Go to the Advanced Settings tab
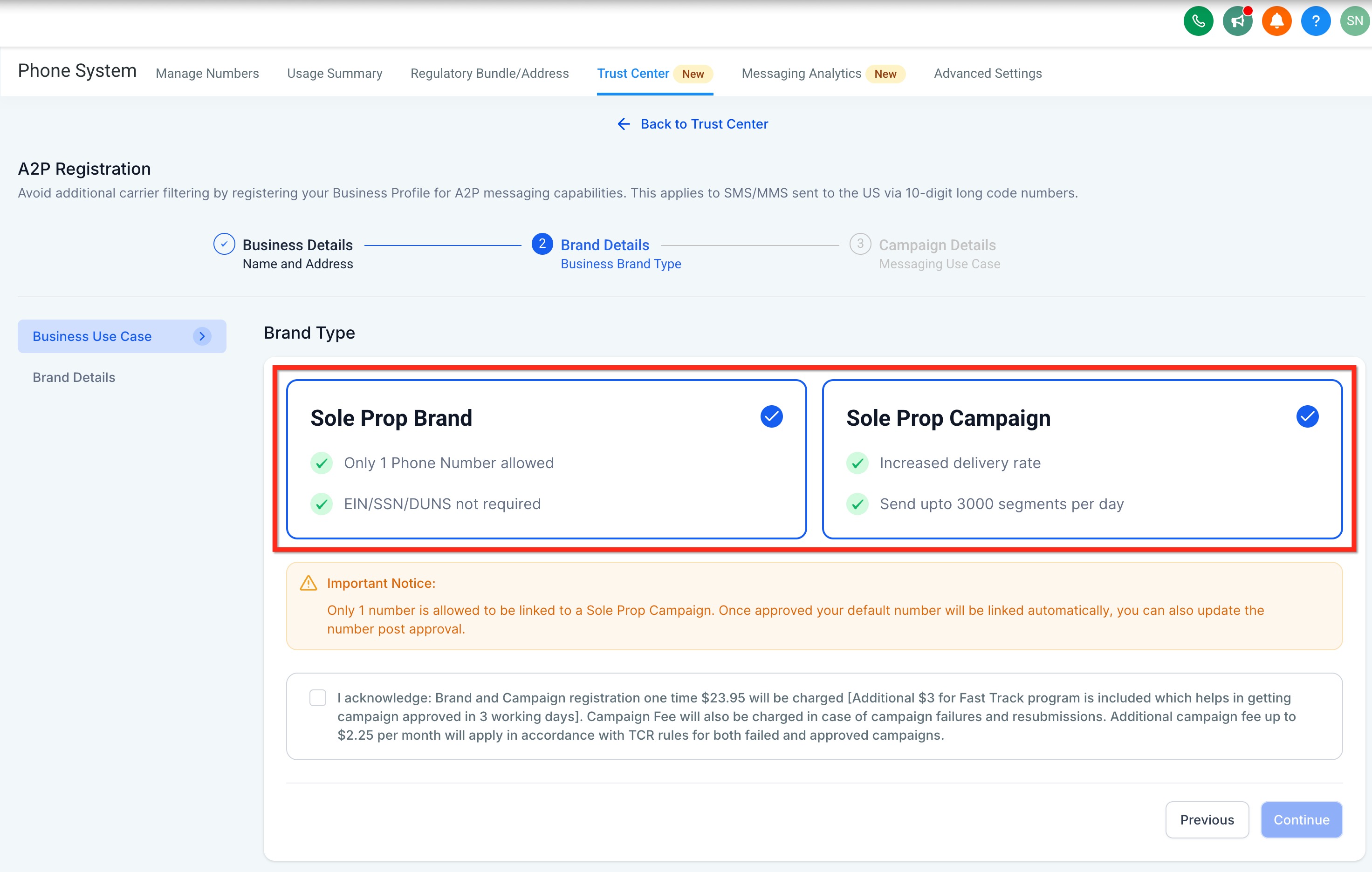 988,74
